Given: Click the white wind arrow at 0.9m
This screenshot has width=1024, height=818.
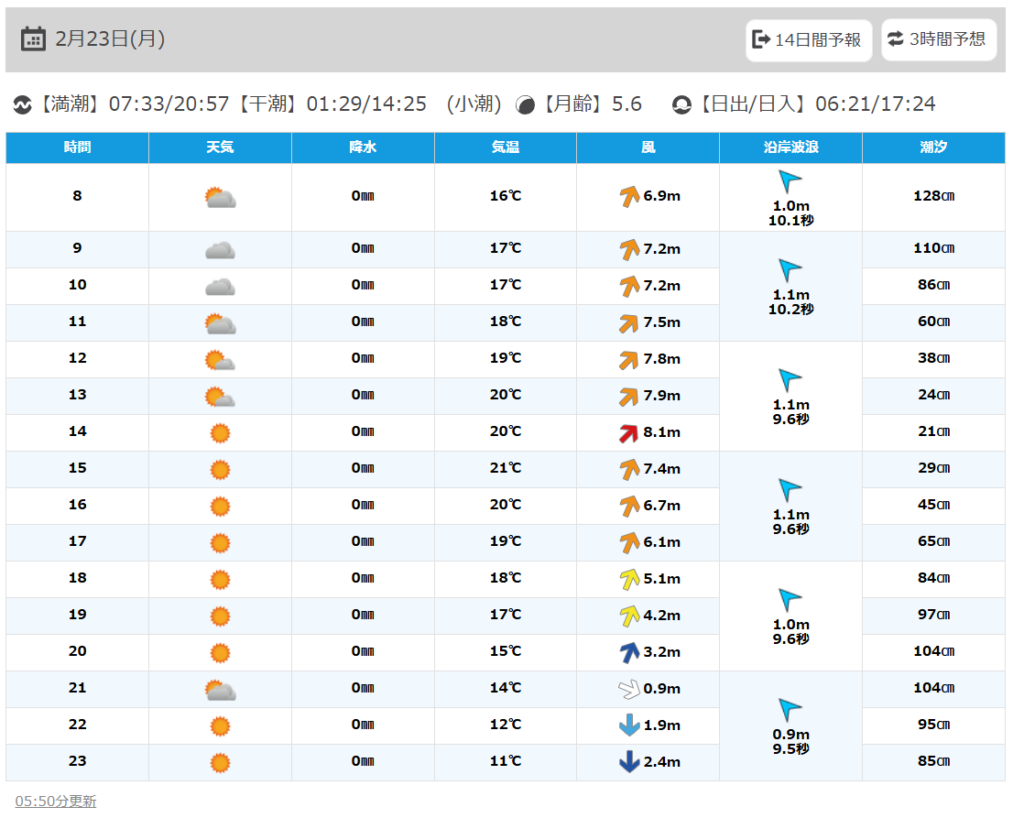Looking at the screenshot, I should pyautogui.click(x=629, y=688).
